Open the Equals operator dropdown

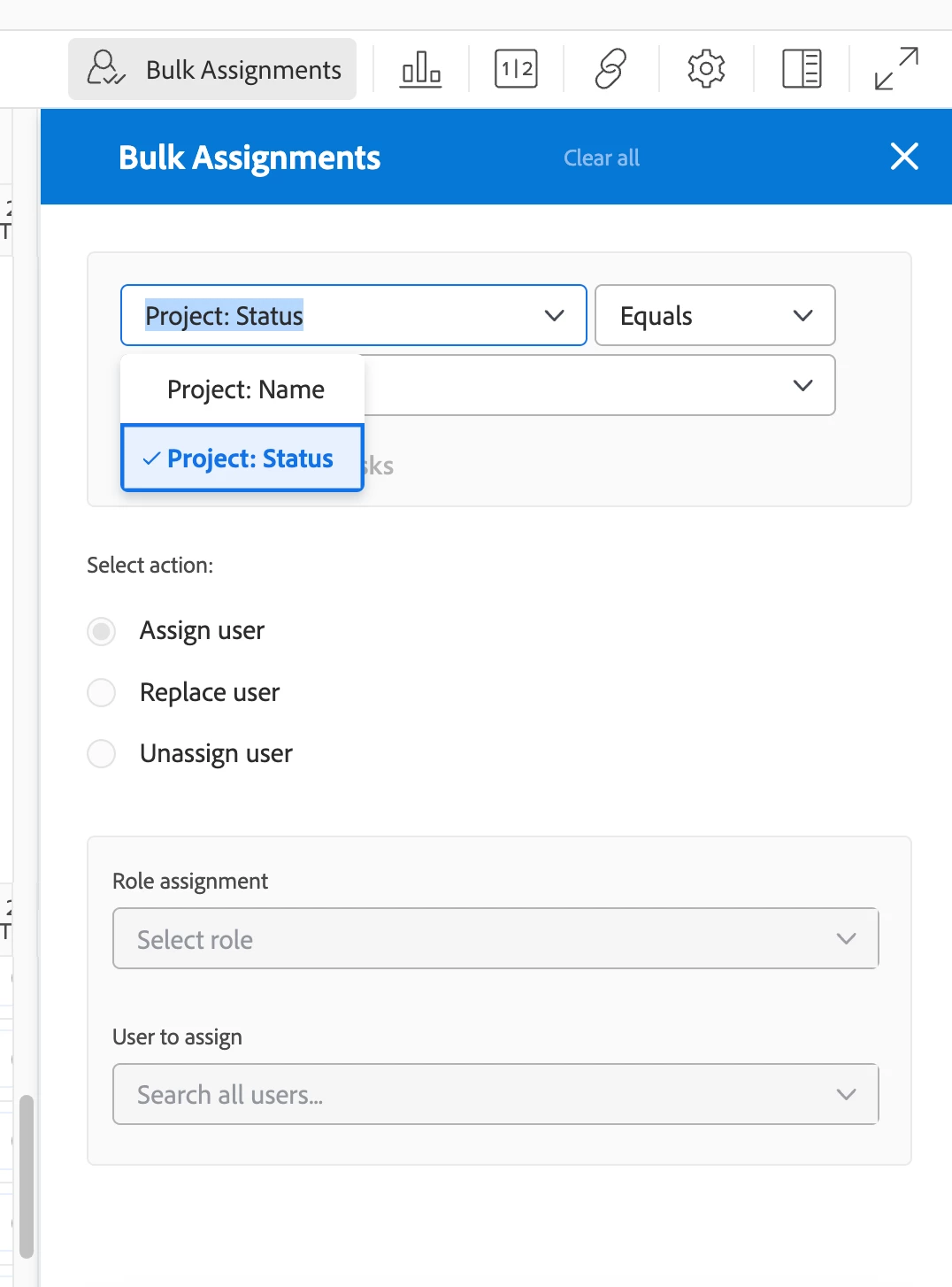tap(715, 315)
